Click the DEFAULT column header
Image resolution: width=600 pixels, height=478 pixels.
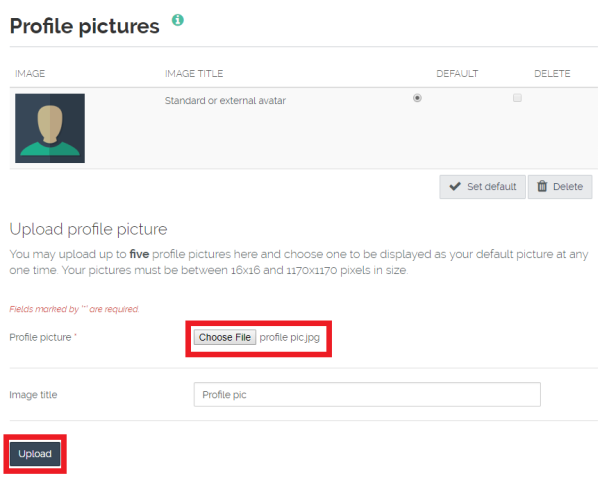pyautogui.click(x=457, y=73)
